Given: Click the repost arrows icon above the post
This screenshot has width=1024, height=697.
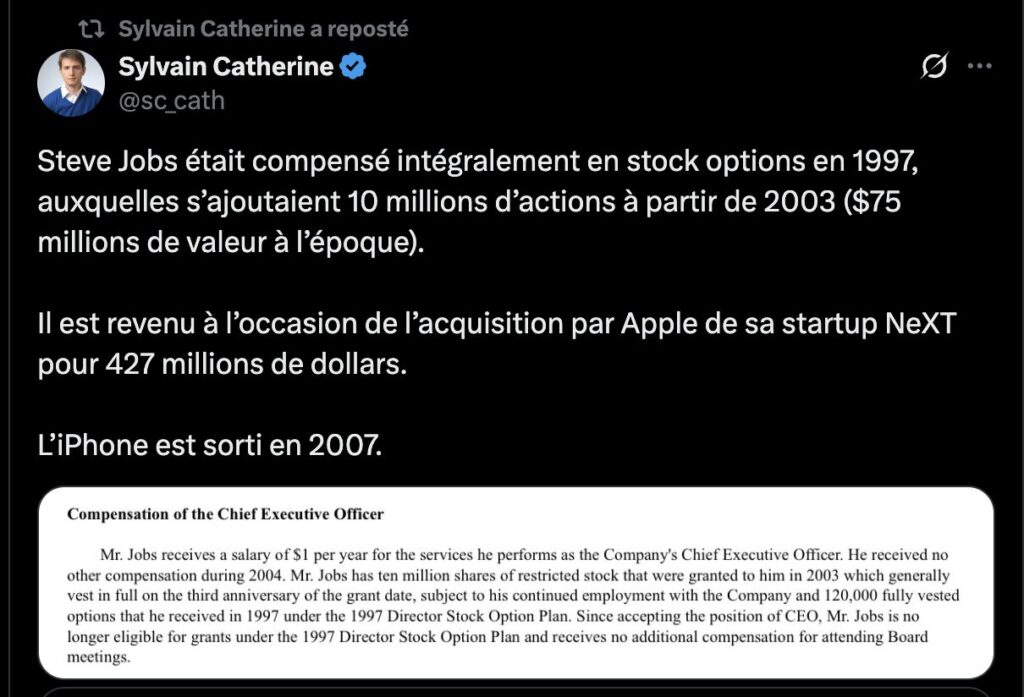Looking at the screenshot, I should click(91, 28).
